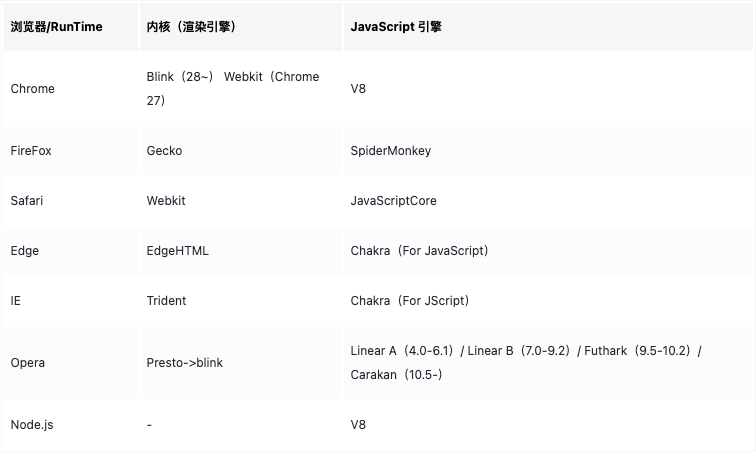The width and height of the screenshot is (756, 453).
Task: Select the Chakra (For JScript) cell
Action: tap(410, 301)
